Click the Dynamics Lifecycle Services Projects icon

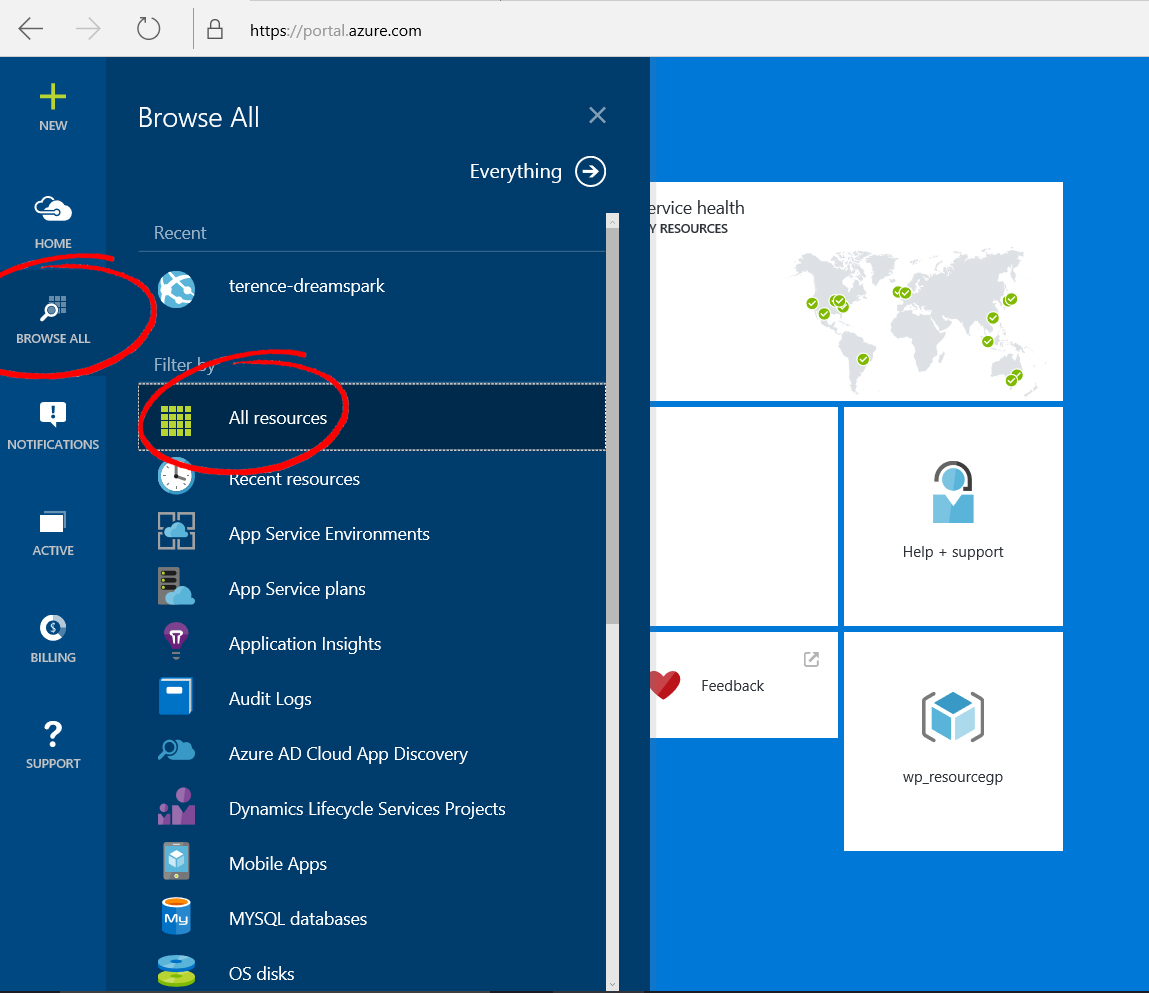click(x=177, y=806)
